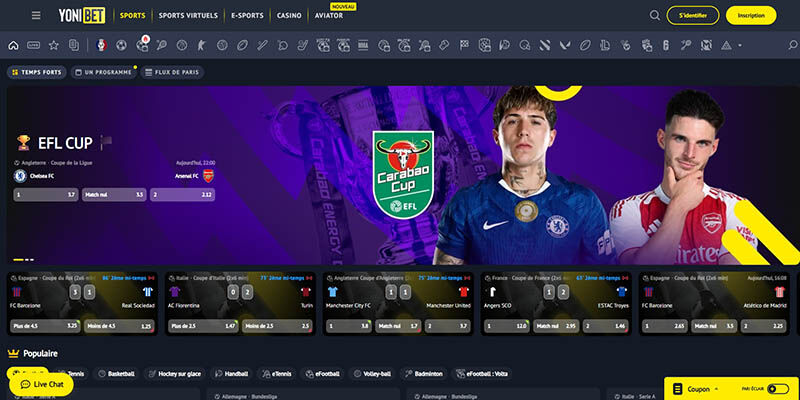
Task: Select the rugby ball icon
Action: [x=242, y=45]
